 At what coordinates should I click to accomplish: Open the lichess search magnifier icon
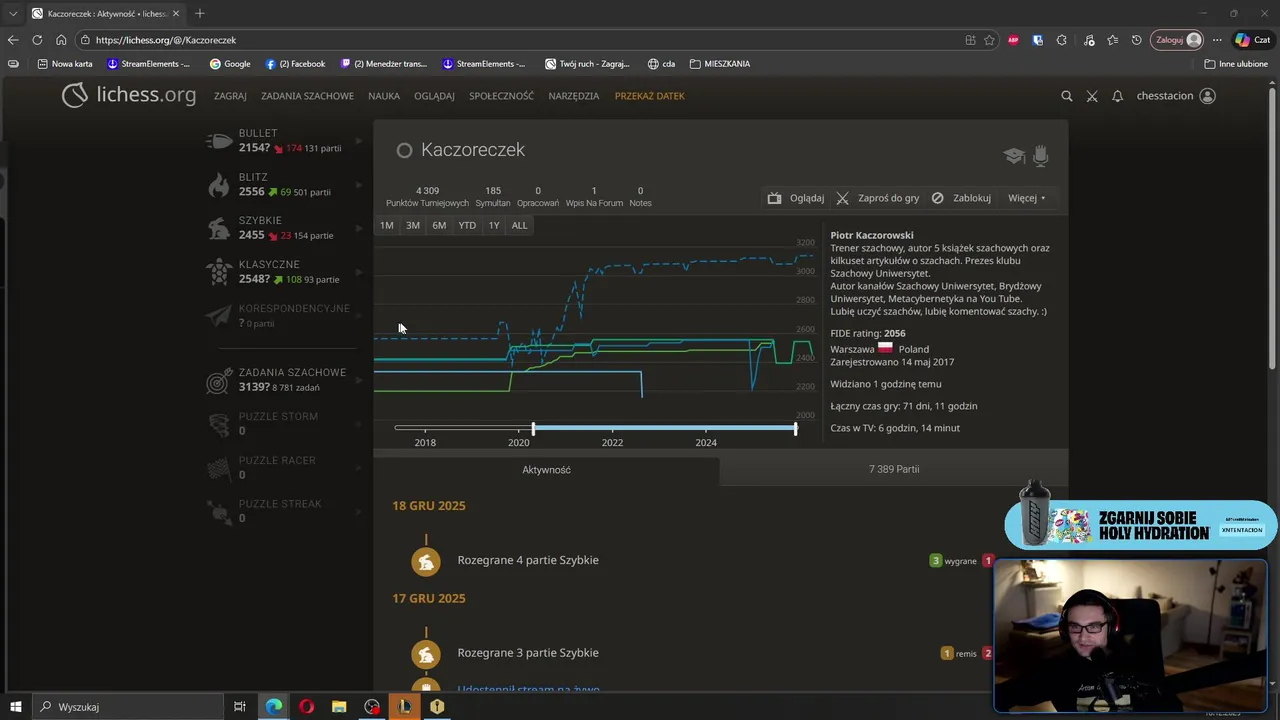click(1066, 96)
